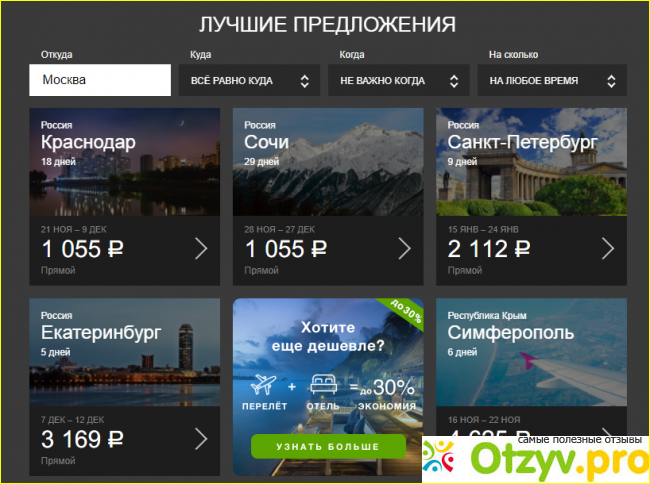Open the 'НА ЛЮБОЕ ВРЕМЯ' duration dropdown

(x=552, y=80)
